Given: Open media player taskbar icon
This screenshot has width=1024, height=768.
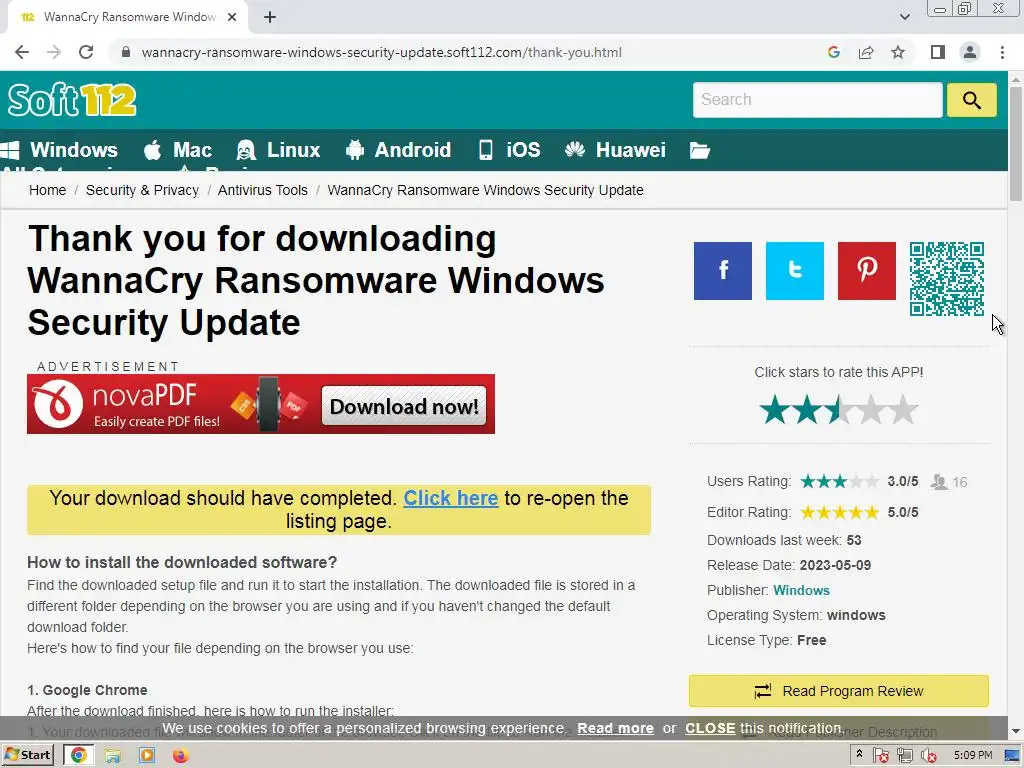Looking at the screenshot, I should [147, 756].
